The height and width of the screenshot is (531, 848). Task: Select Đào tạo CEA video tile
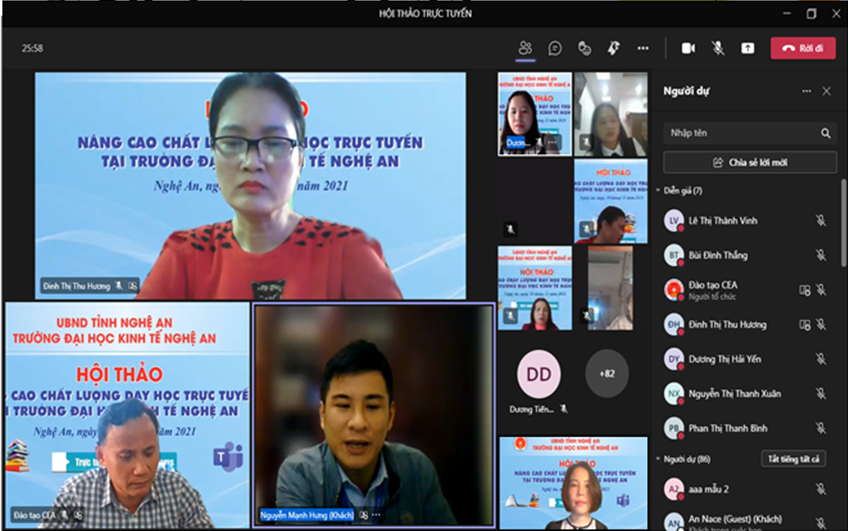point(128,415)
